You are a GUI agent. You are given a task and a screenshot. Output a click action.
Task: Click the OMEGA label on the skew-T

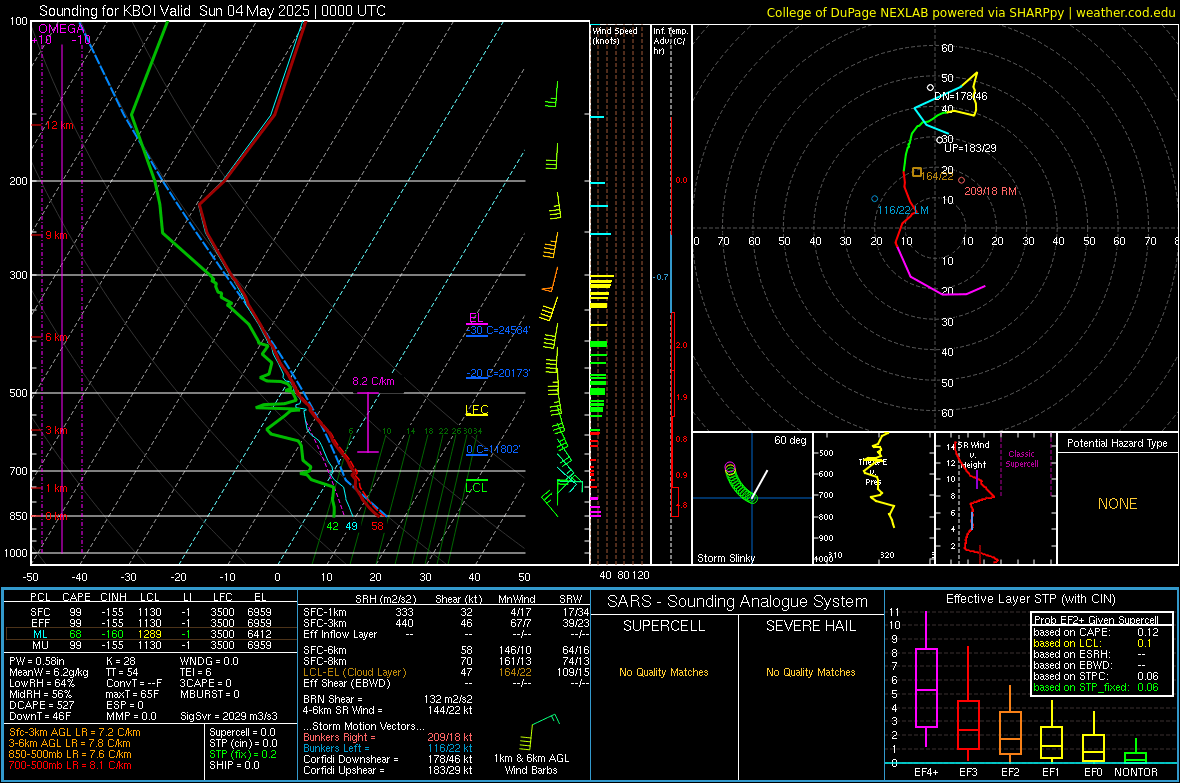(61, 29)
